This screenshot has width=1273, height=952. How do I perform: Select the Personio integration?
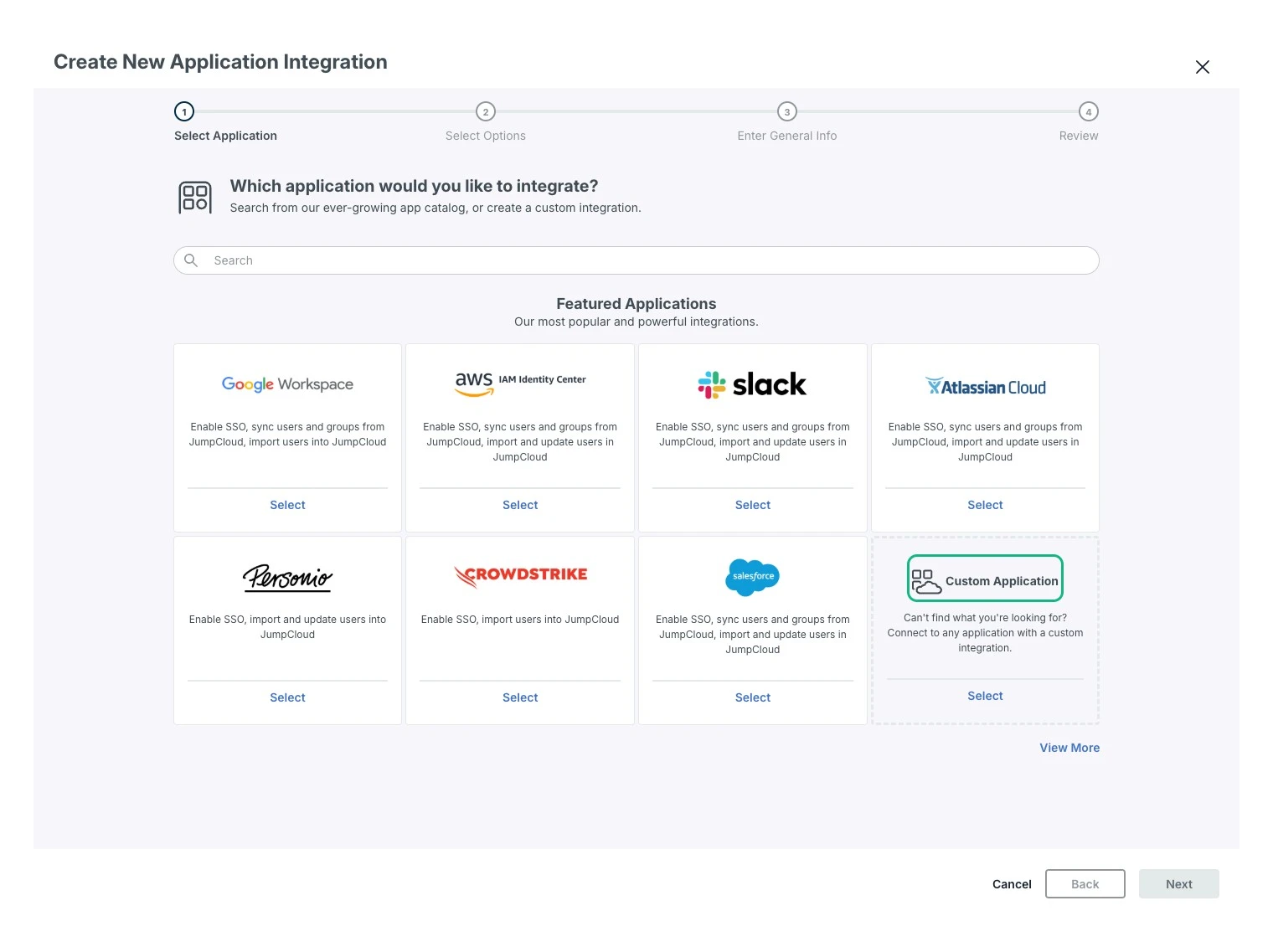[x=287, y=697]
